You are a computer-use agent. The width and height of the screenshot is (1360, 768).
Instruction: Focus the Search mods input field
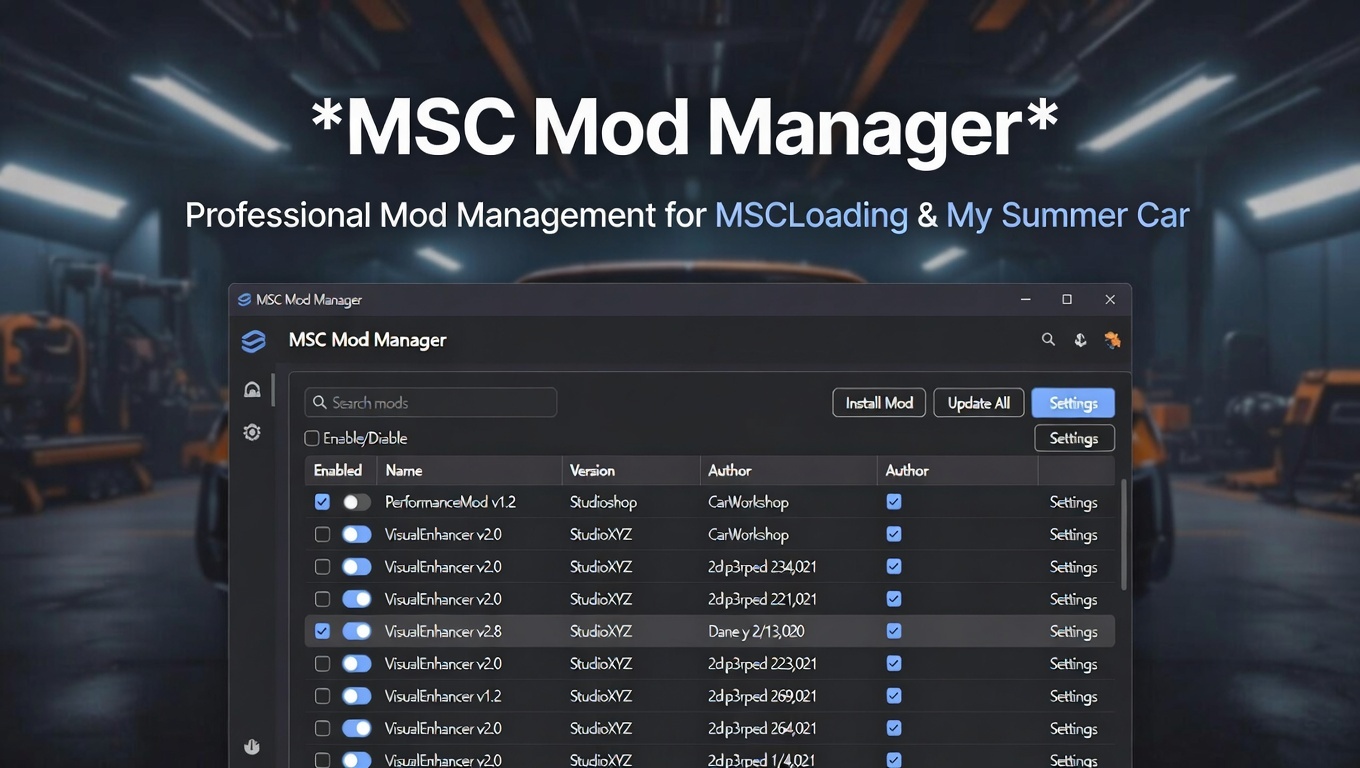tap(431, 403)
